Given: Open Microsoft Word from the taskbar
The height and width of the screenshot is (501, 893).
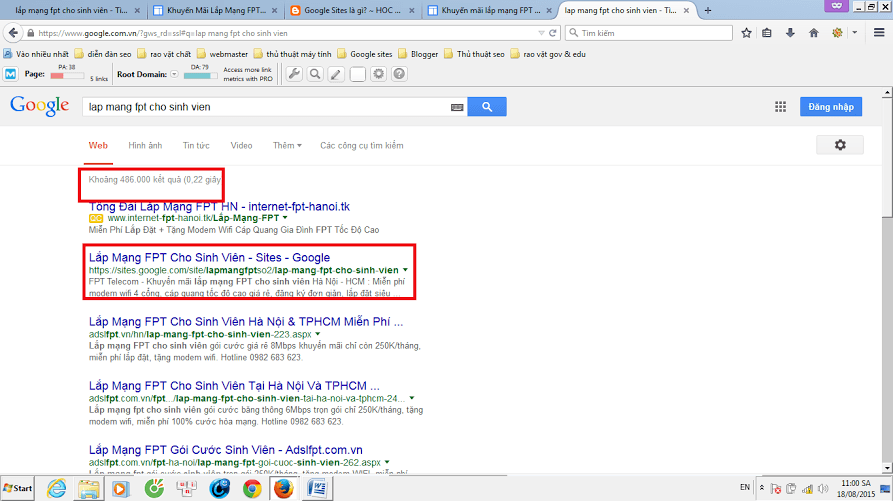Looking at the screenshot, I should pos(317,488).
